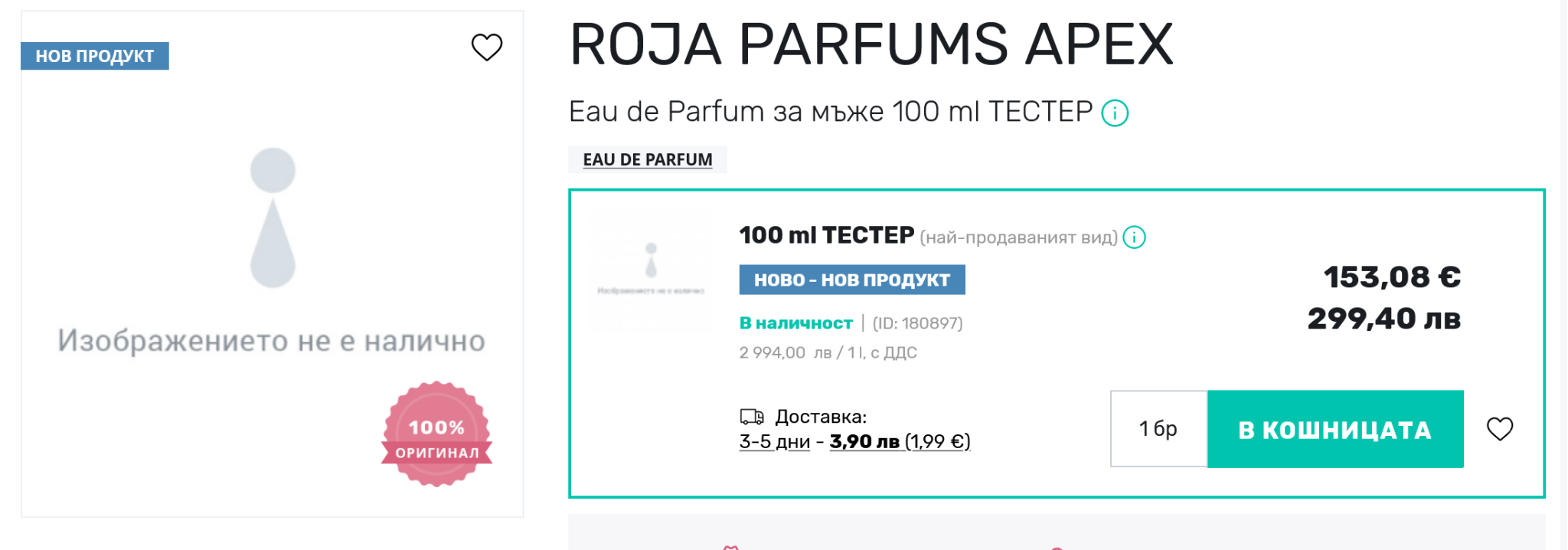The height and width of the screenshot is (550, 1568).
Task: Click the 153,08 € price
Action: pyautogui.click(x=1391, y=277)
